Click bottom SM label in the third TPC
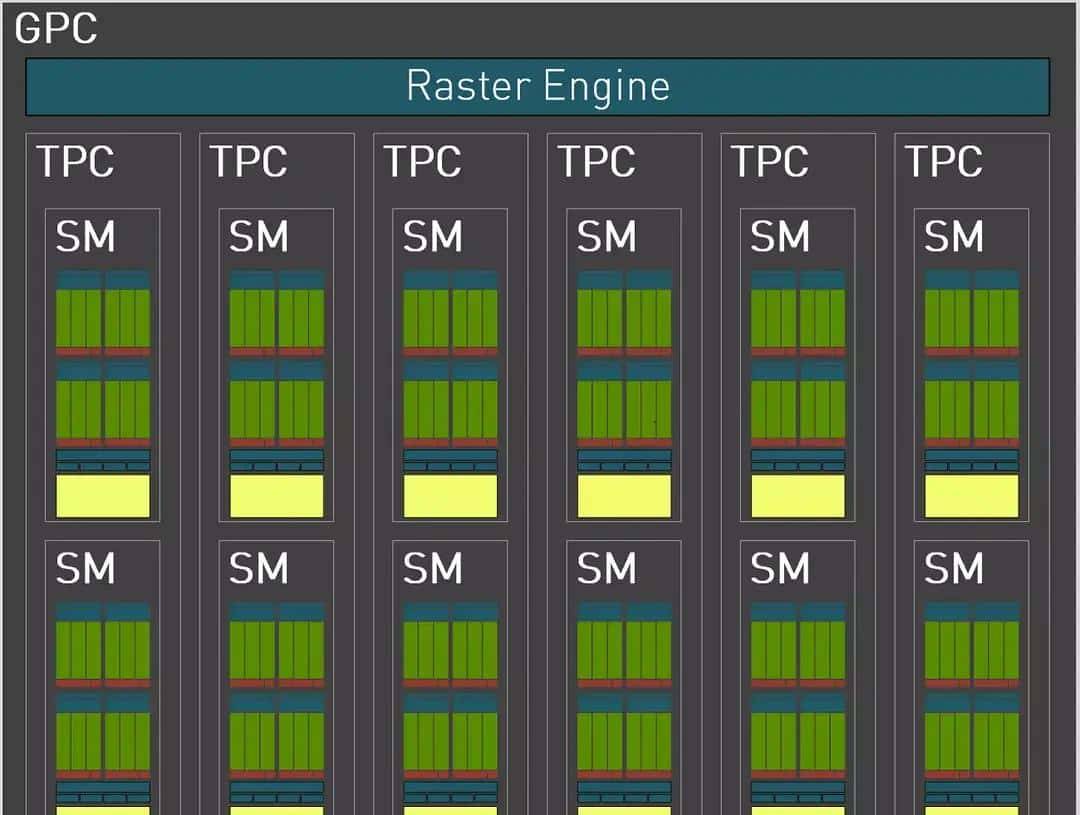 (433, 569)
